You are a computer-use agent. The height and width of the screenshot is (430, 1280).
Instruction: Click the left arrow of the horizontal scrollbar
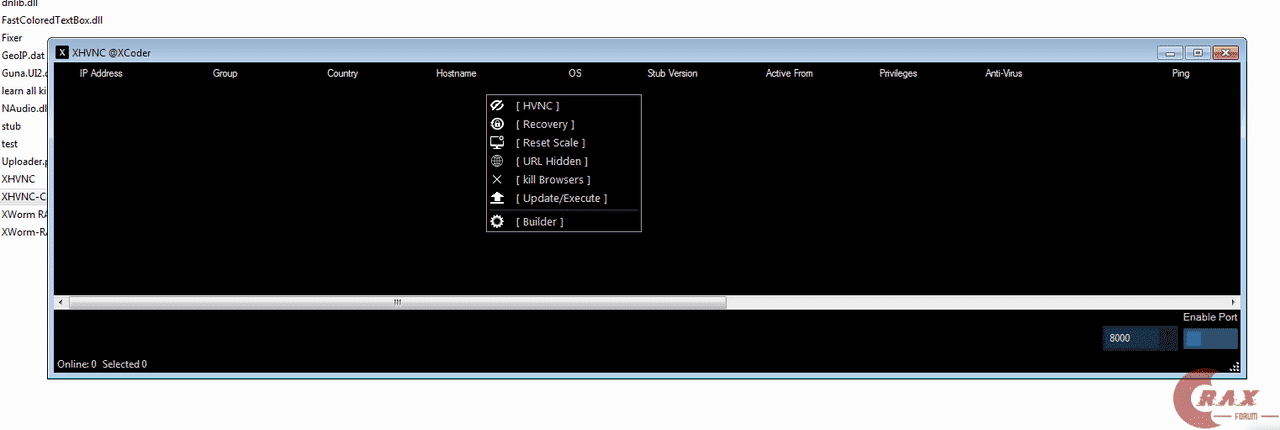click(61, 302)
